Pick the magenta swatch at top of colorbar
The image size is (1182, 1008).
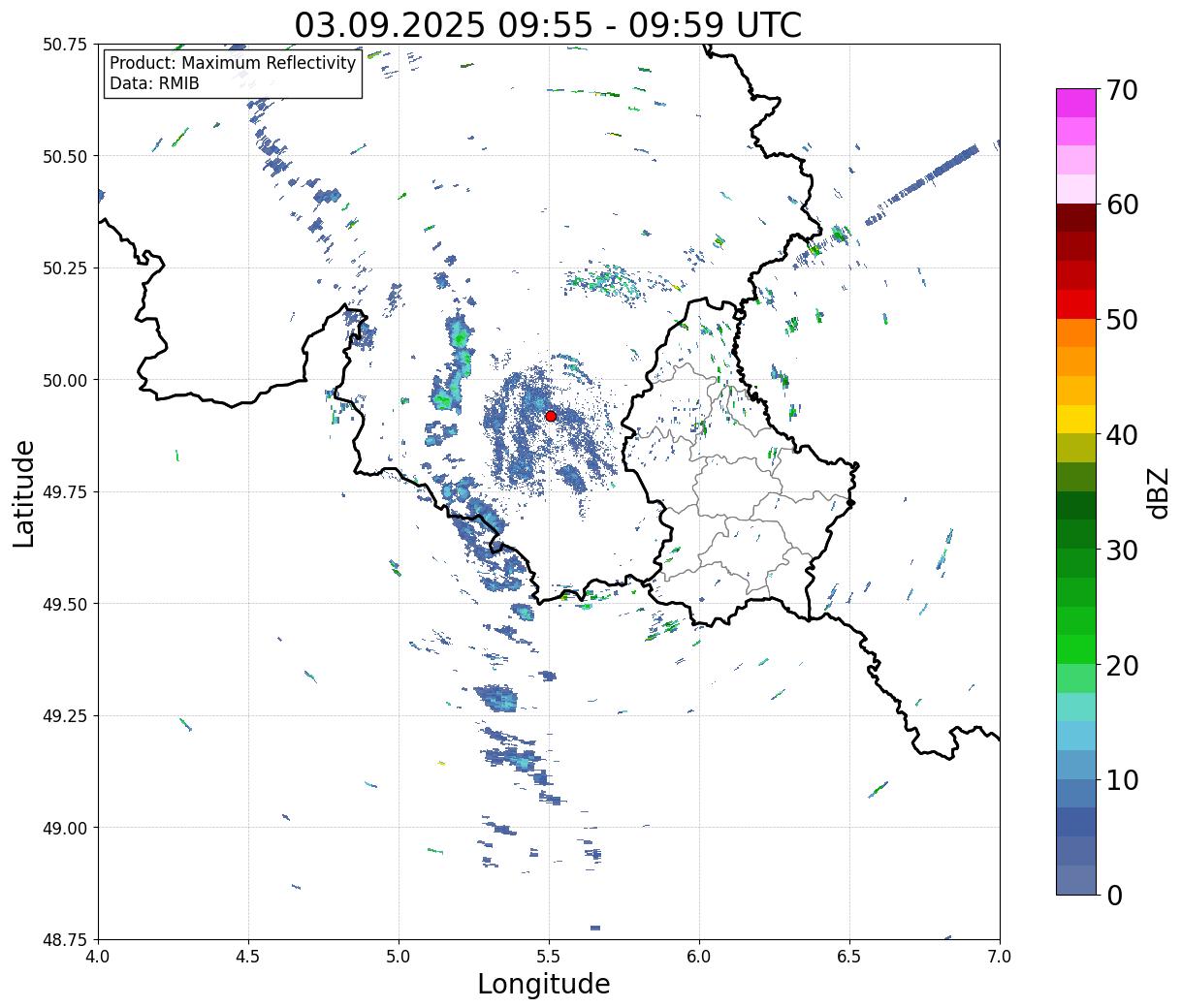point(1076,103)
